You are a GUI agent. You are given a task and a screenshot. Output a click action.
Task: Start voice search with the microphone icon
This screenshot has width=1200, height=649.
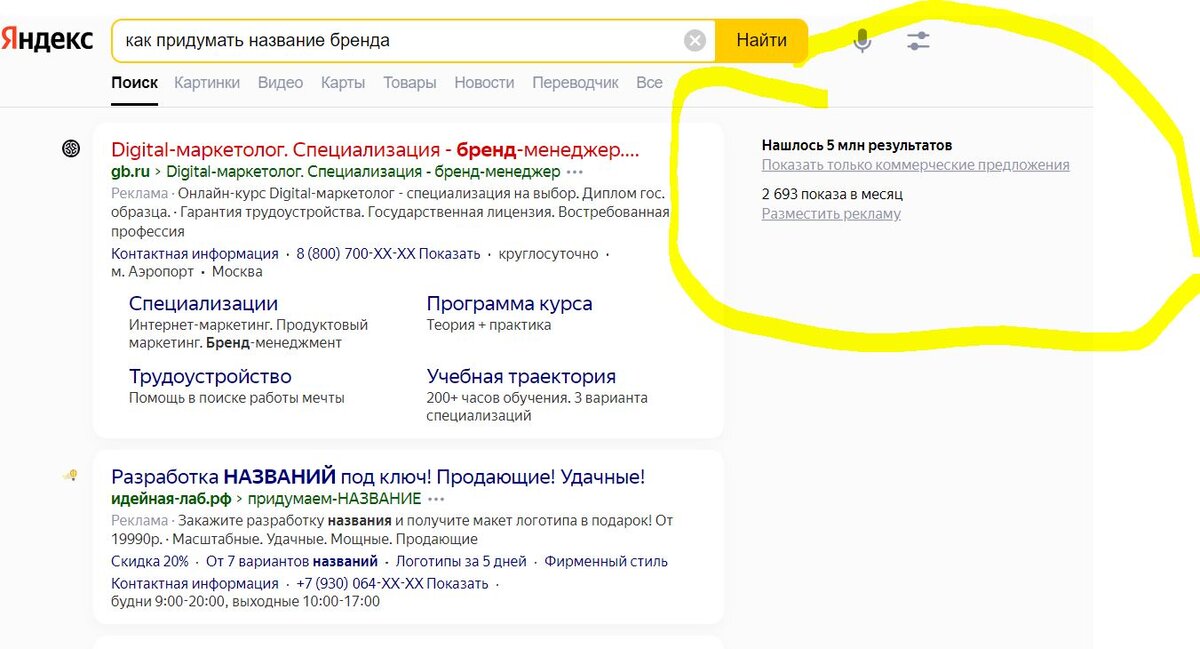click(862, 41)
